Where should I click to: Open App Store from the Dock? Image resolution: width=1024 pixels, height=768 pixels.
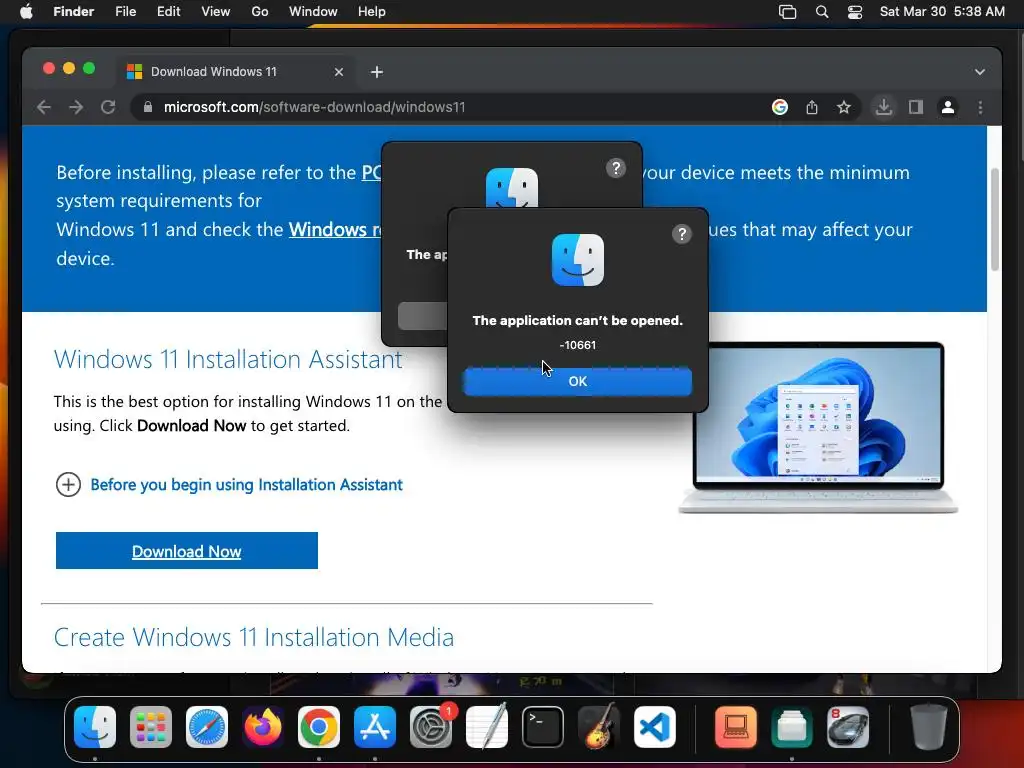(x=375, y=727)
